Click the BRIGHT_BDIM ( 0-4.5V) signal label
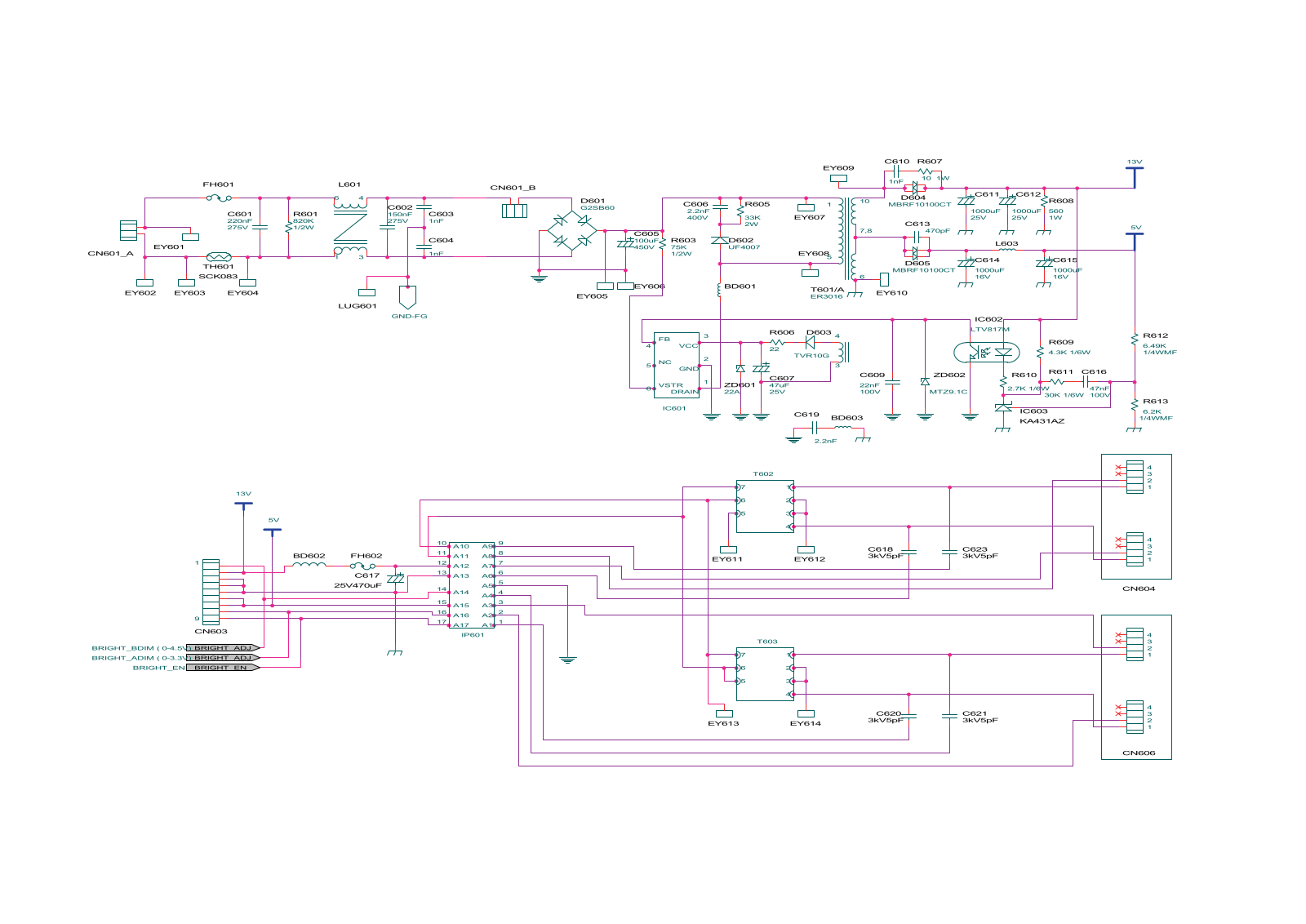Image resolution: width=1306 pixels, height=924 pixels. pos(140,648)
